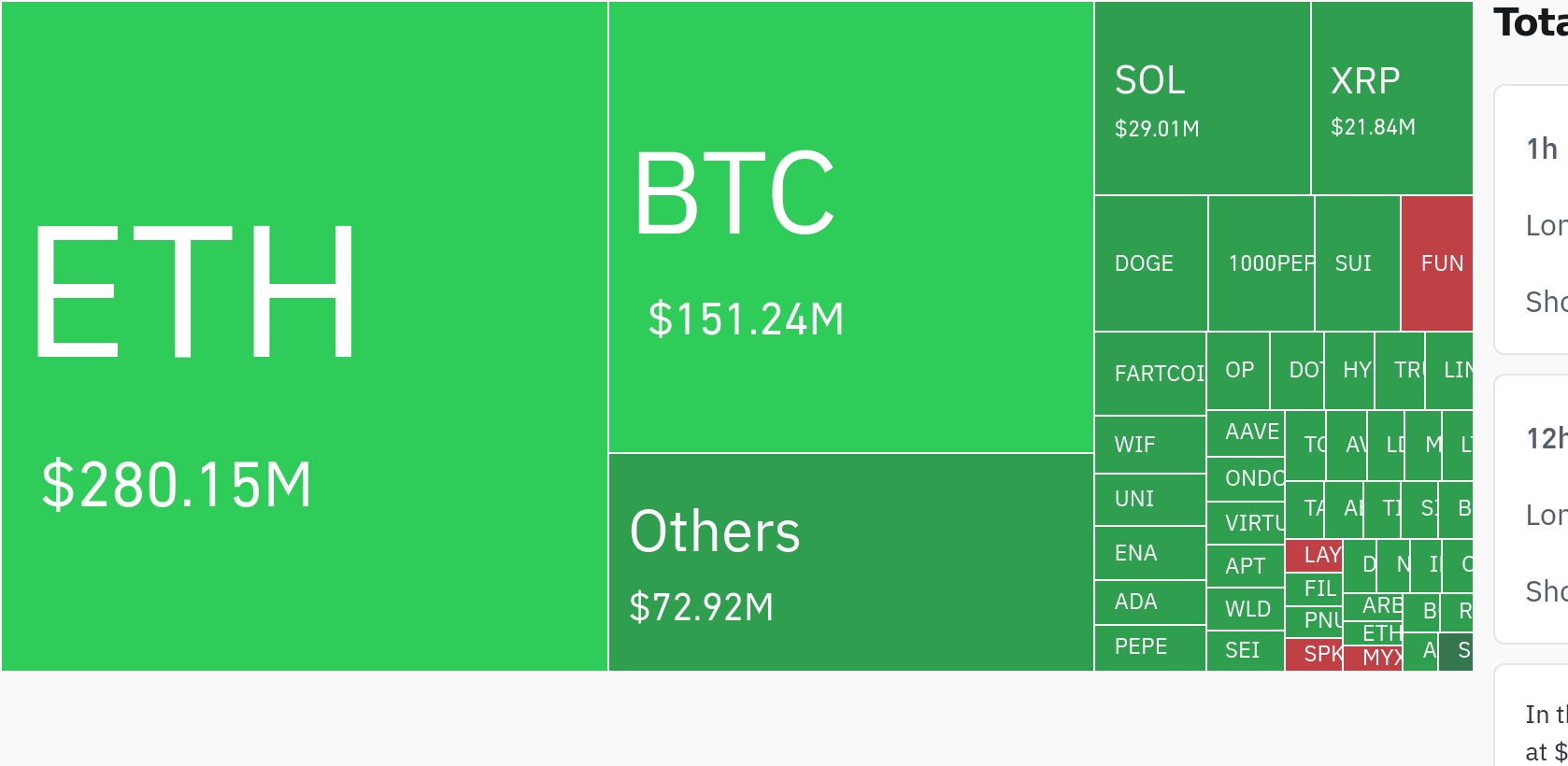Image resolution: width=1568 pixels, height=766 pixels.
Task: Open the 1h liquidation card
Action: pyautogui.click(x=1532, y=220)
